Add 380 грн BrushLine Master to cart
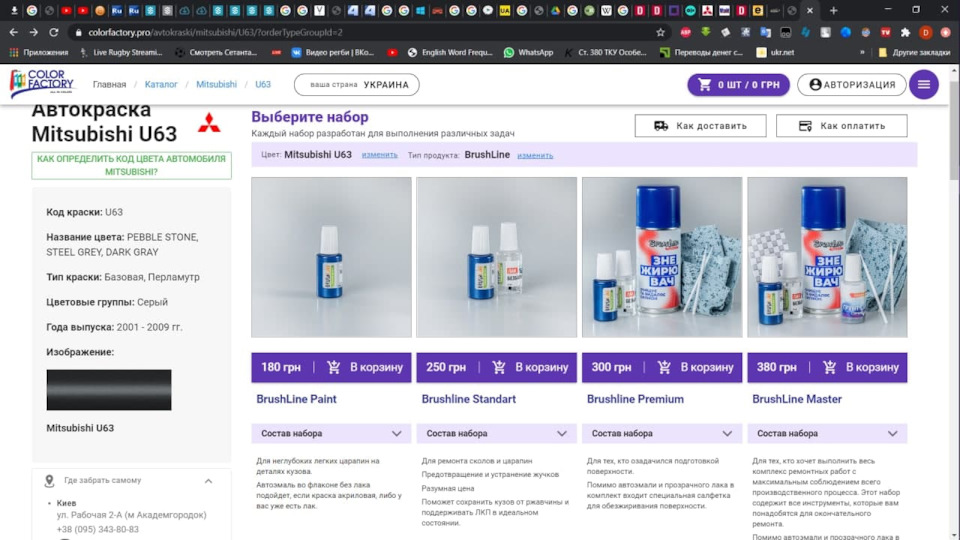The image size is (960, 540). (827, 367)
